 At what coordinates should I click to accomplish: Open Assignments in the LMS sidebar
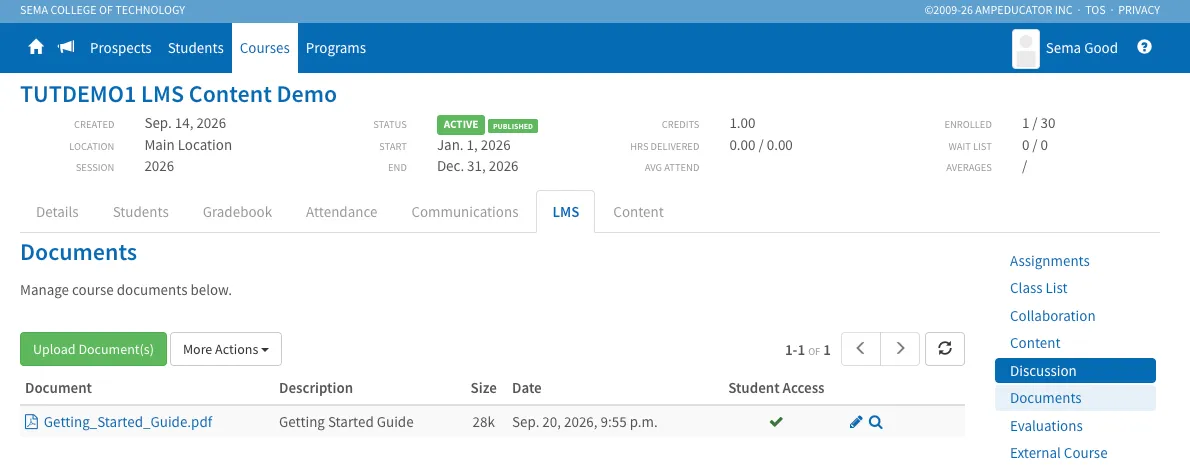click(1050, 261)
